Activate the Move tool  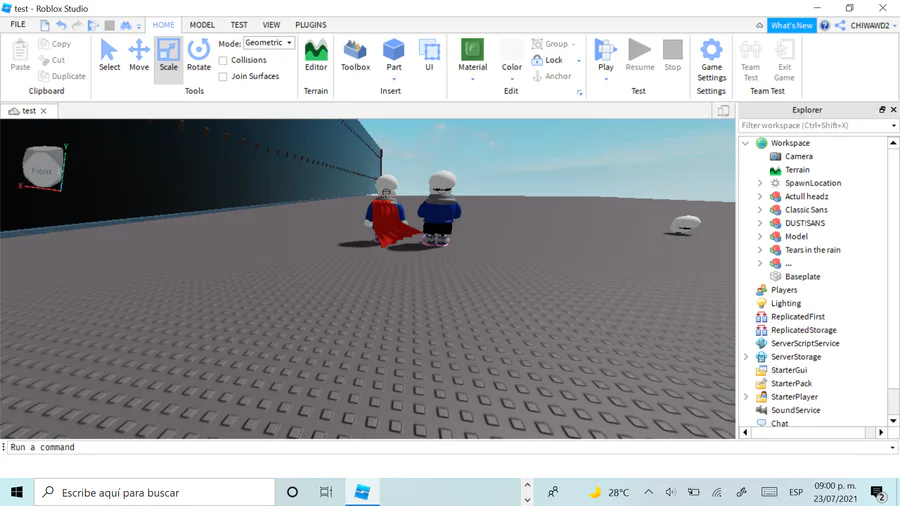point(139,55)
